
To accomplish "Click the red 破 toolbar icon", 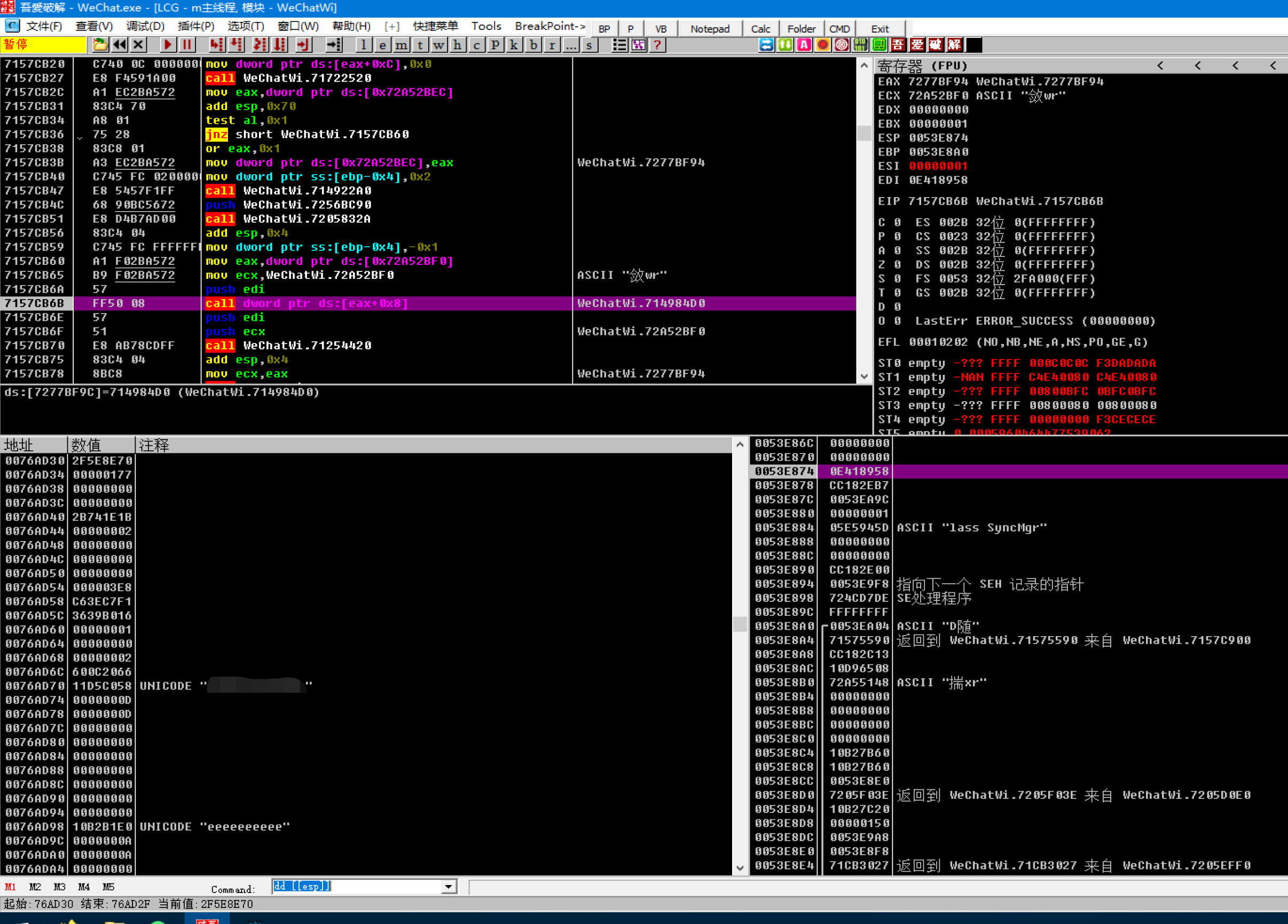I will (x=936, y=45).
